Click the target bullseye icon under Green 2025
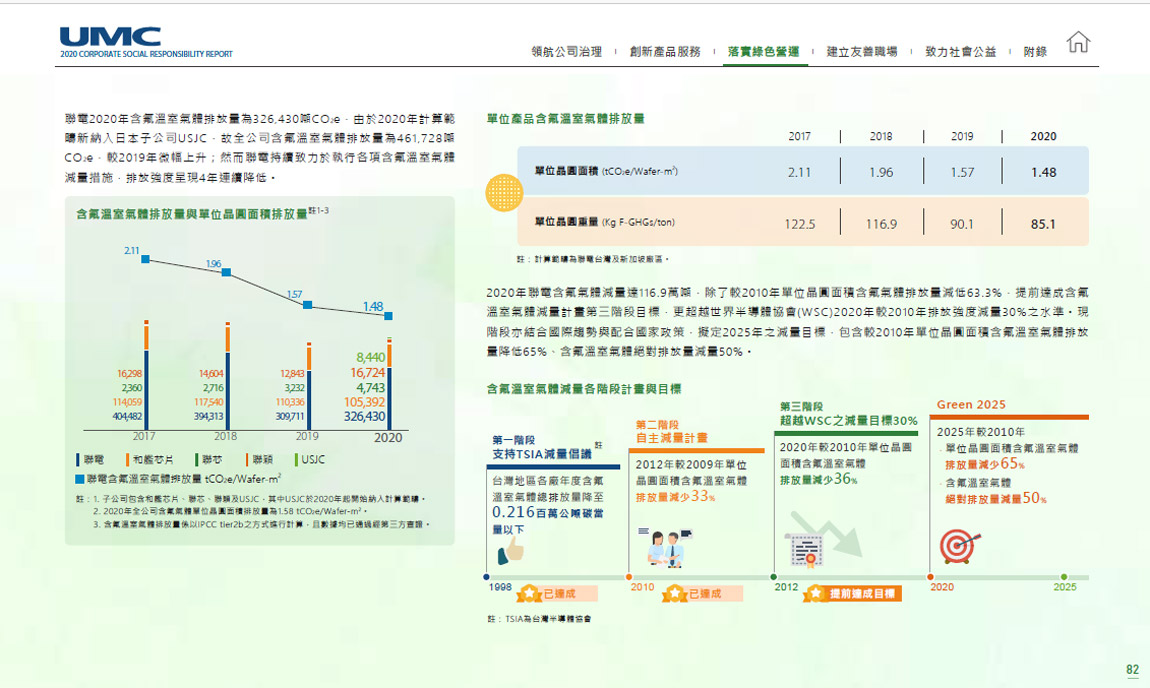This screenshot has width=1150, height=688. [957, 546]
